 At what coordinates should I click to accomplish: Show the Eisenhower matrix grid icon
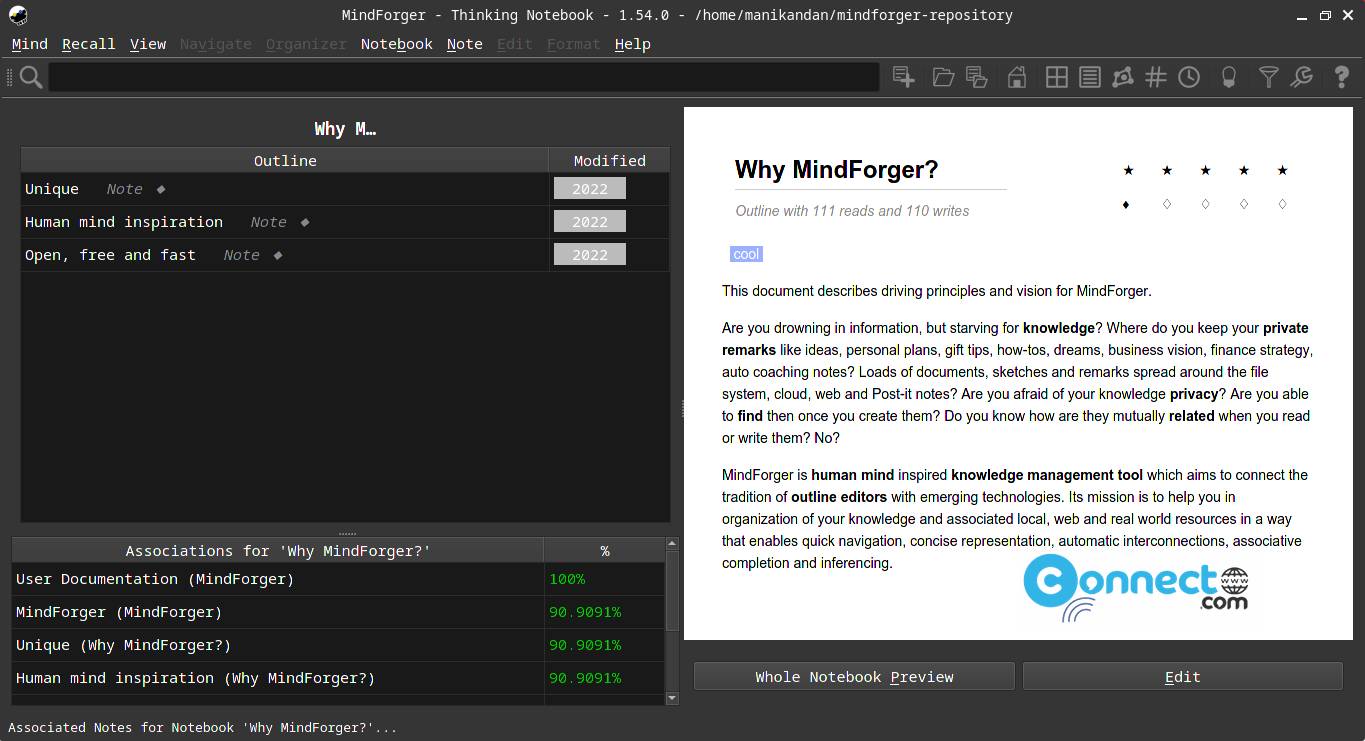click(1056, 77)
